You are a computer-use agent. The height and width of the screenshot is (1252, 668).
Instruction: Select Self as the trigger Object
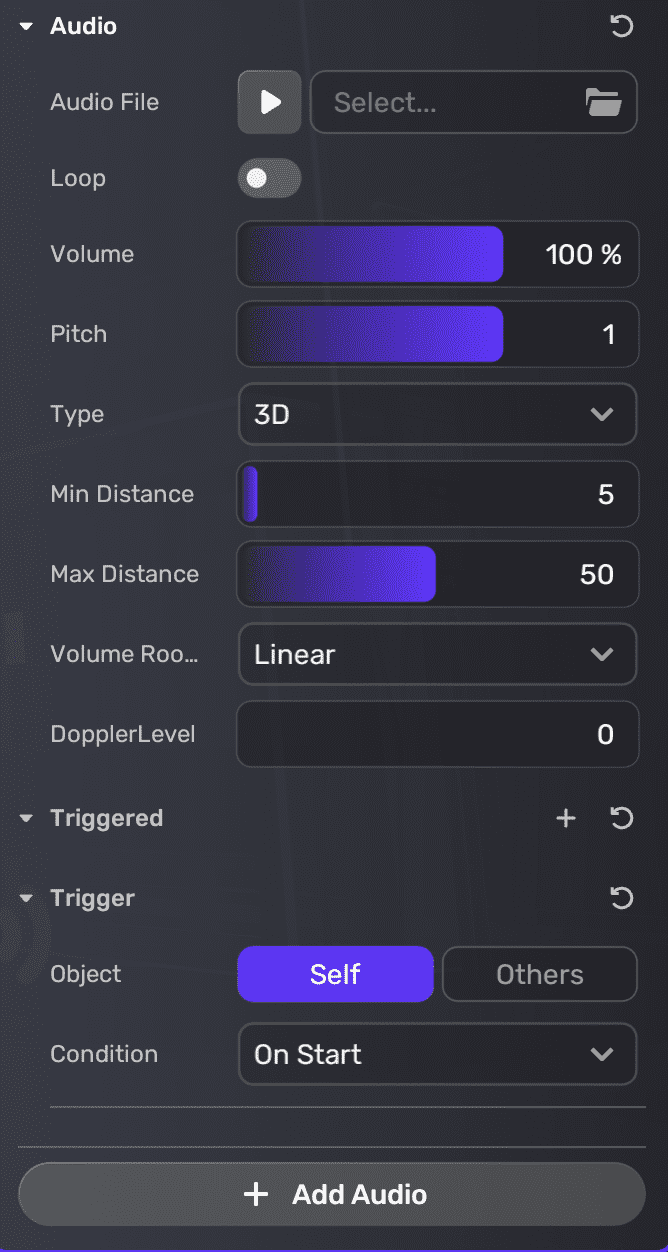point(335,974)
